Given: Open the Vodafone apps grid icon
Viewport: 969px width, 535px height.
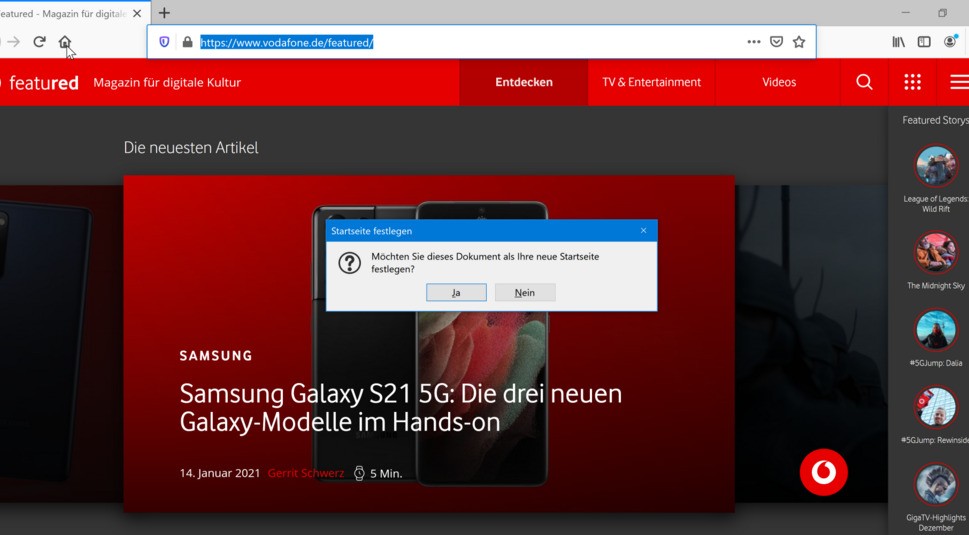Looking at the screenshot, I should [912, 82].
